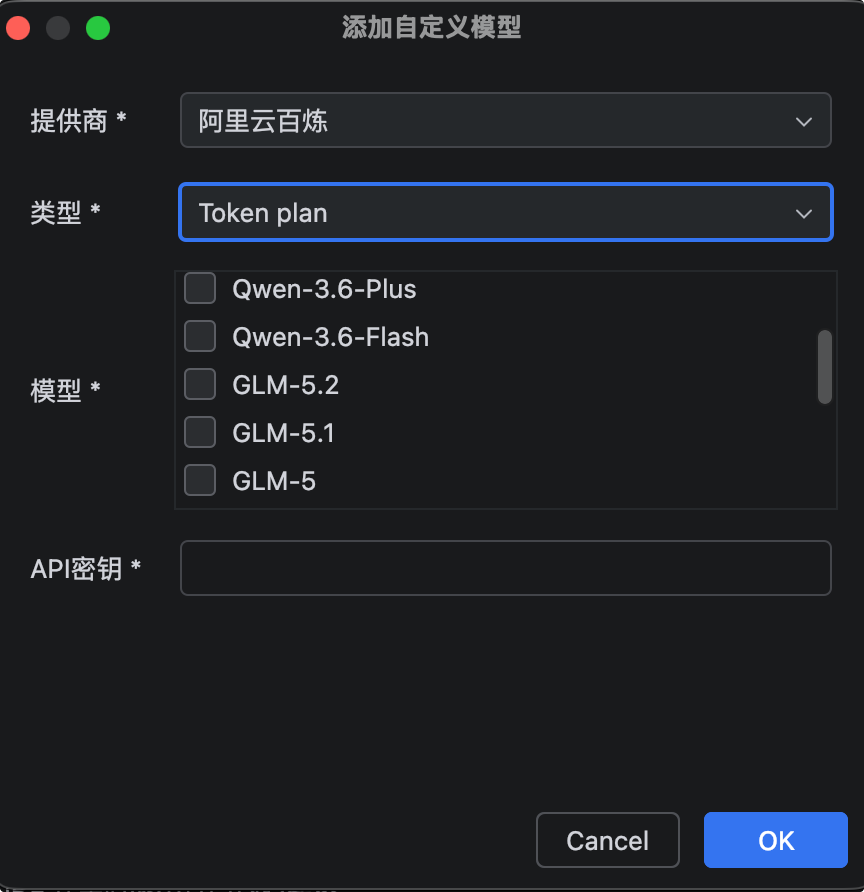
Task: Toggle the GLM-5 checkbox
Action: tap(200, 480)
